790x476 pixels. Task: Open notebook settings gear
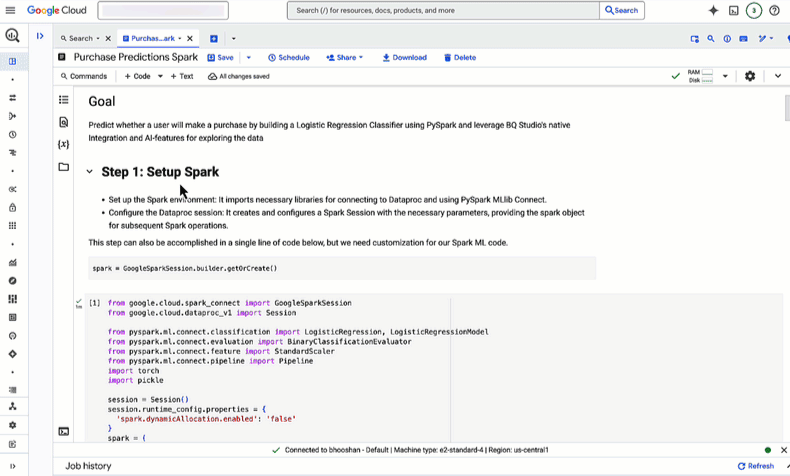point(750,76)
